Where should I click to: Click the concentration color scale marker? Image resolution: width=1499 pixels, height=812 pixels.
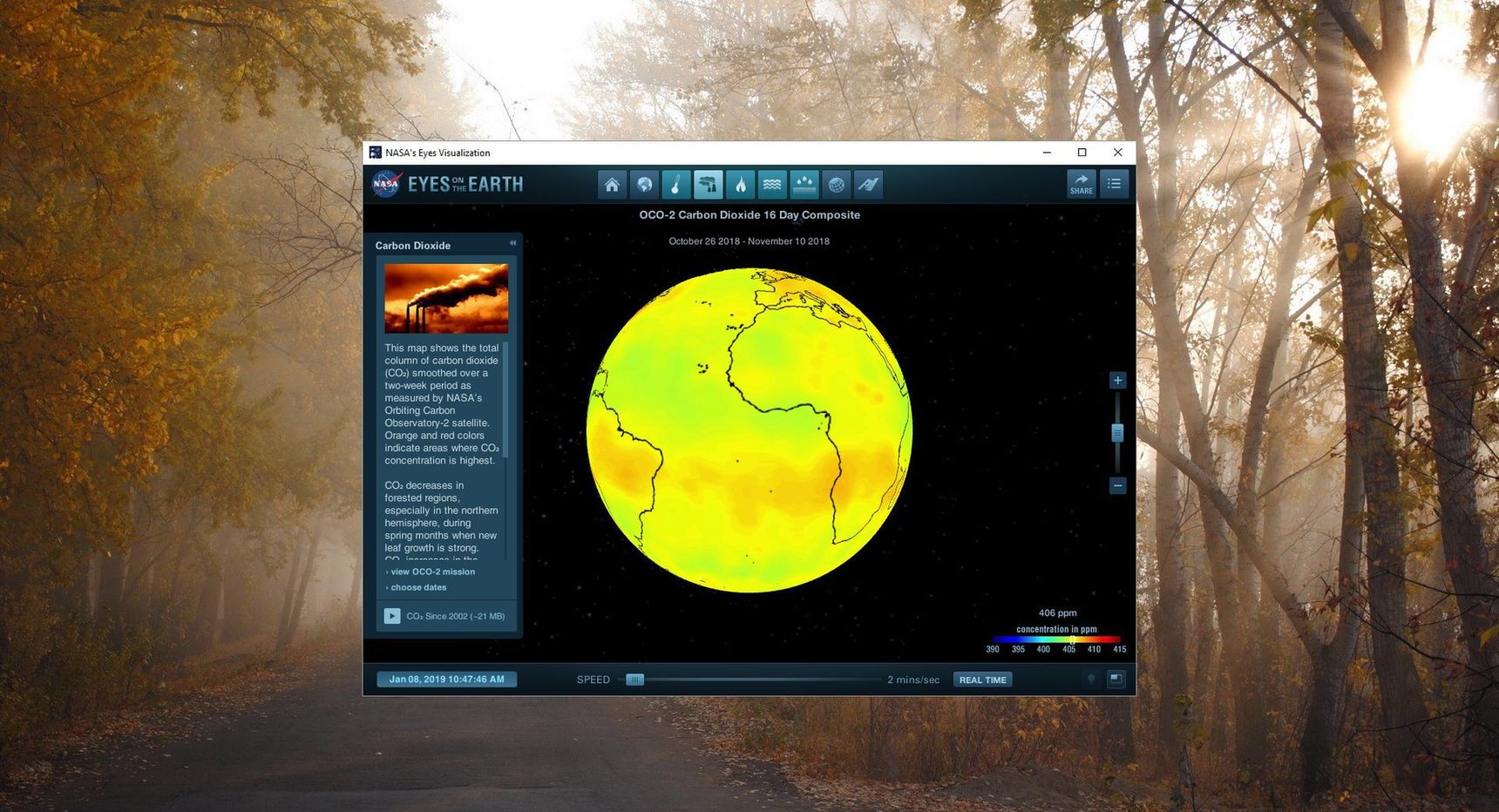pos(1072,639)
